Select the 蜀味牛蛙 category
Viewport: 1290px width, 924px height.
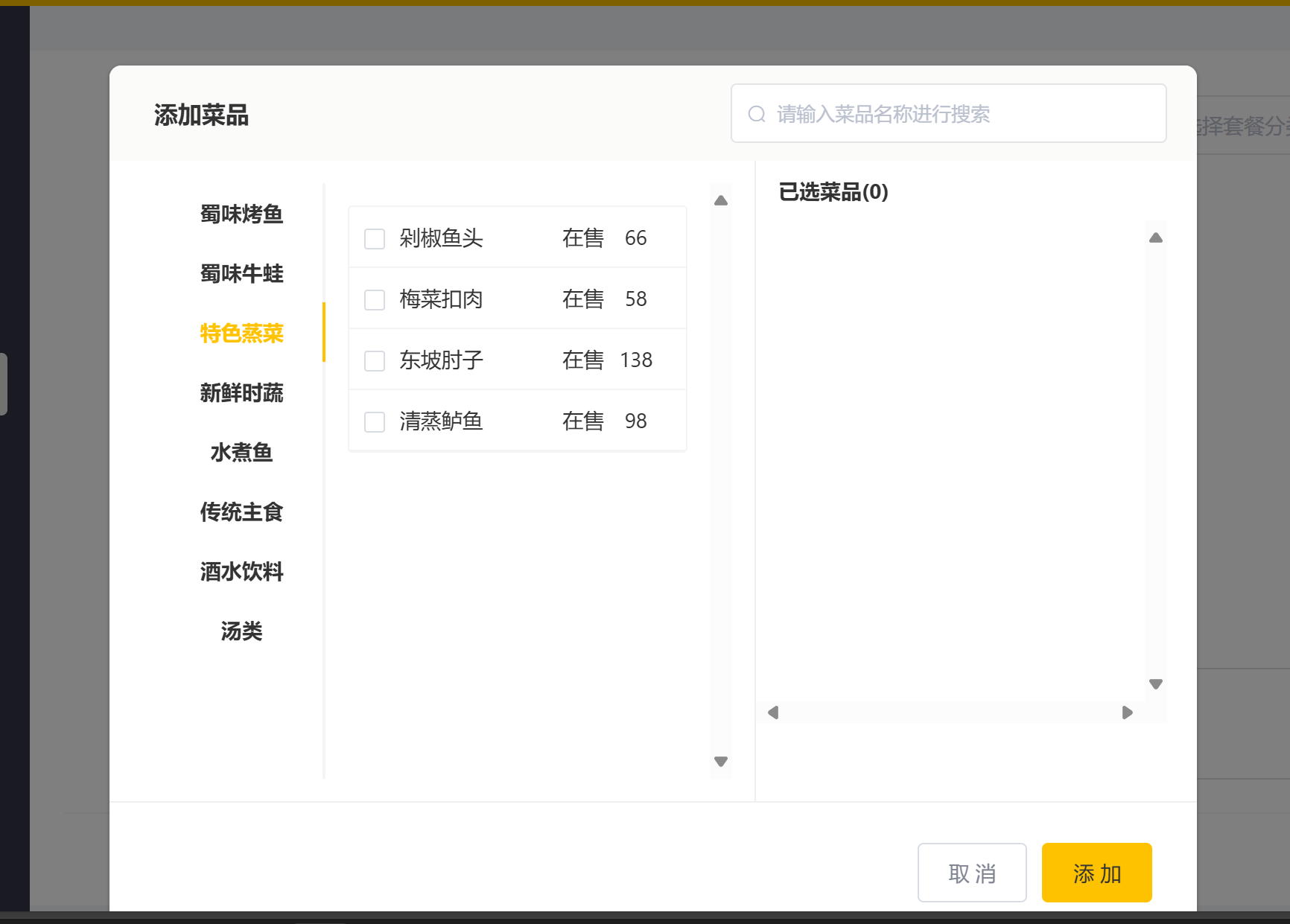tap(241, 273)
